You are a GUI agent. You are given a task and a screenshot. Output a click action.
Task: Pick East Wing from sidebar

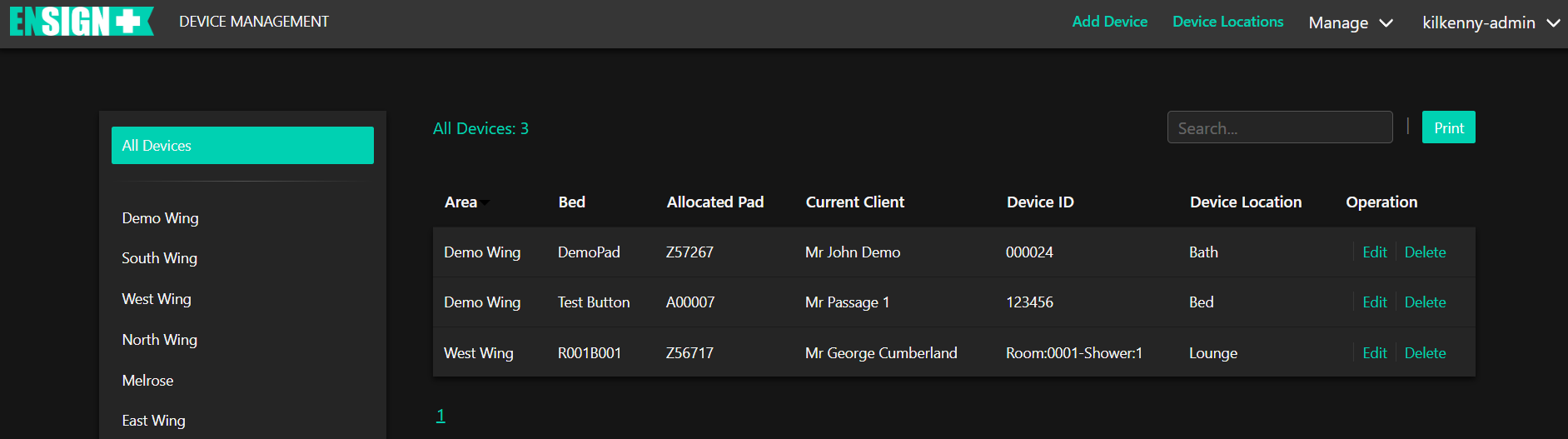153,421
